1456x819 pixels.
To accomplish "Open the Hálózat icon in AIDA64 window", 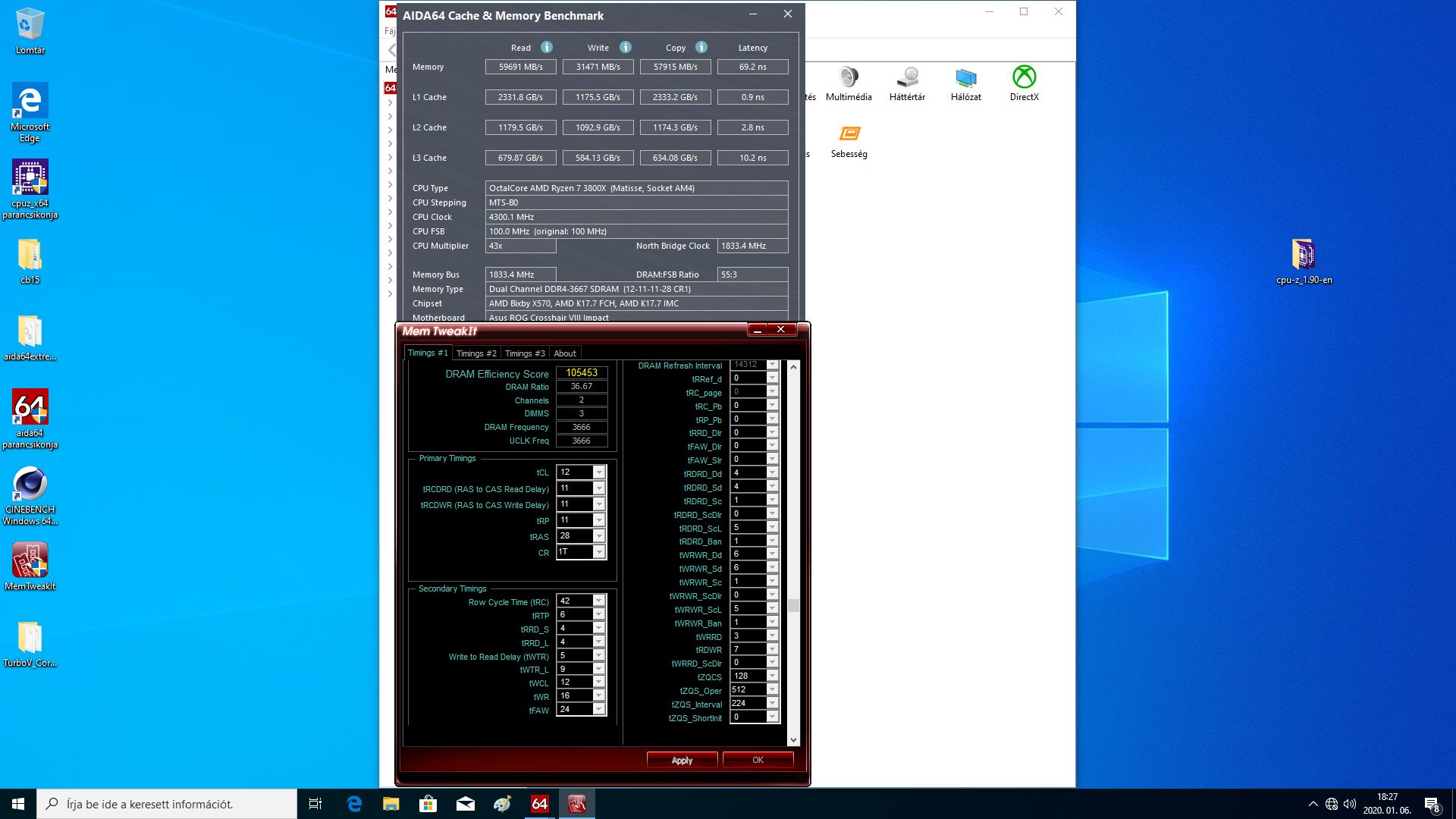I will (965, 83).
